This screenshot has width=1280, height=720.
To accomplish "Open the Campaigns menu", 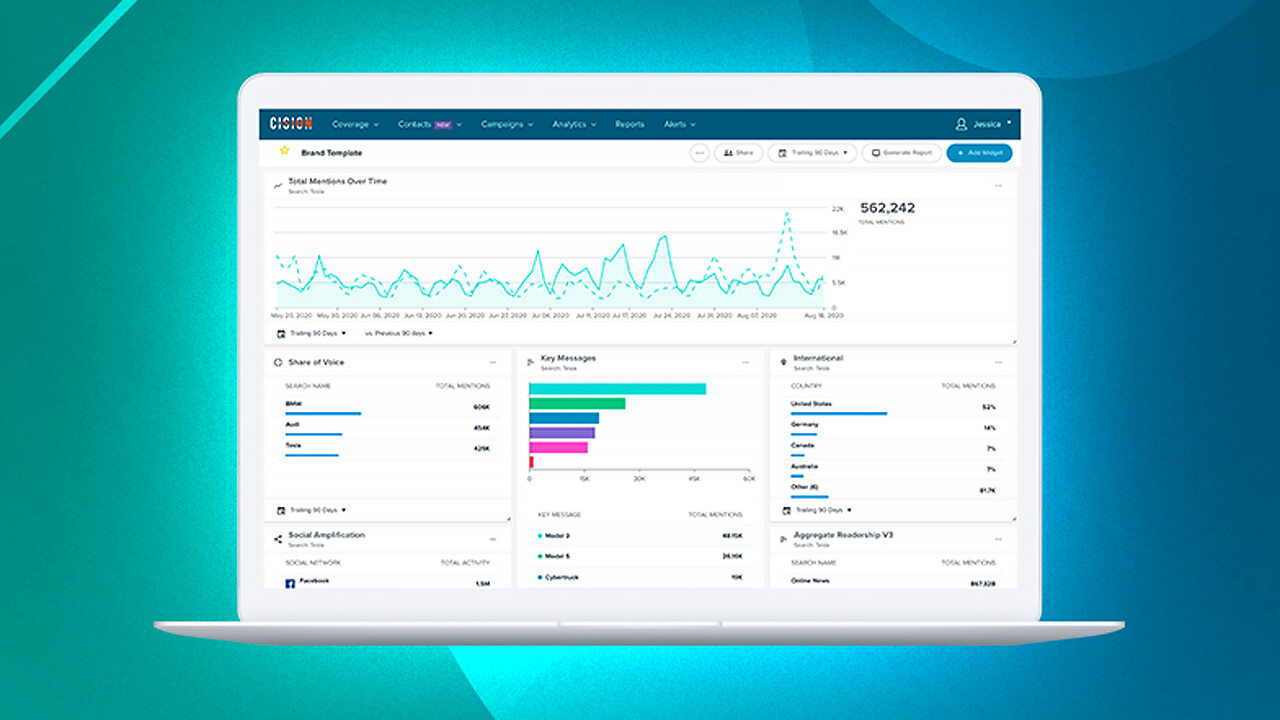I will point(507,124).
